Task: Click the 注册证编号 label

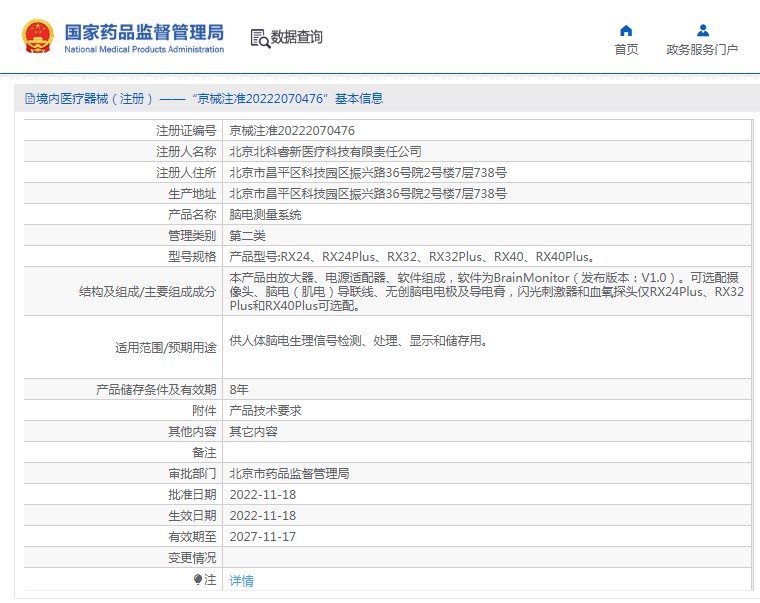Action: point(186,130)
